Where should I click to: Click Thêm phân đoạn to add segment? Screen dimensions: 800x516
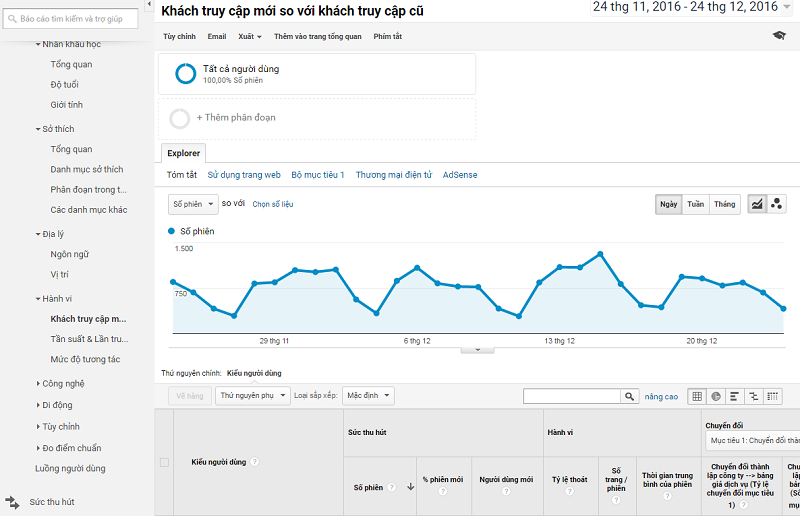tap(235, 118)
